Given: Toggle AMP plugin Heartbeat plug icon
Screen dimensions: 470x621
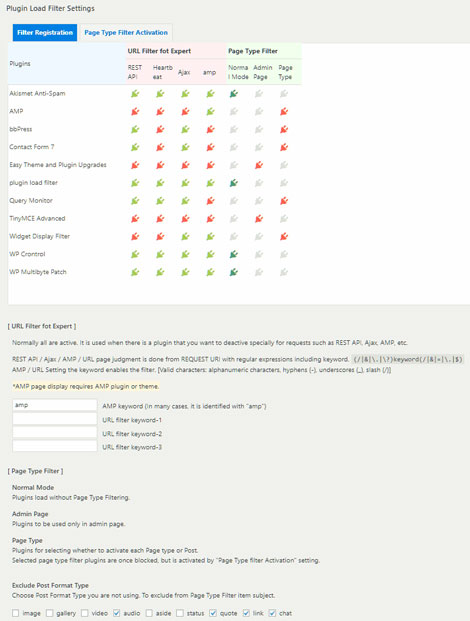Looking at the screenshot, I should pos(160,112).
